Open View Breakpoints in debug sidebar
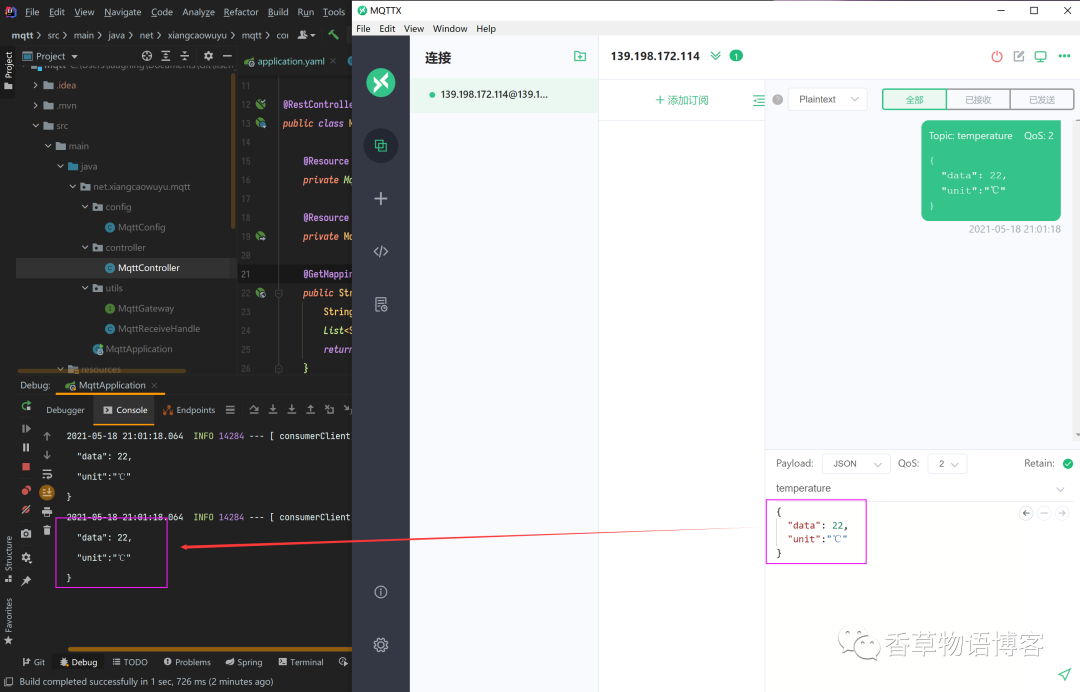Screen dimensions: 1080x692 click(x=26, y=490)
